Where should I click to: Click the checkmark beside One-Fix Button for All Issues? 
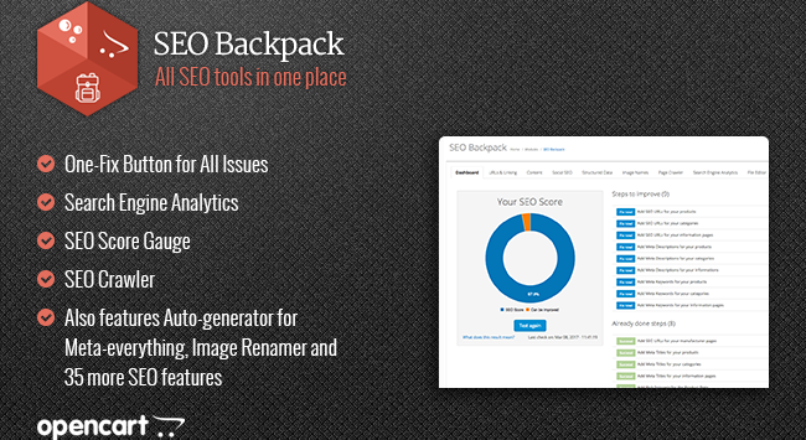tap(46, 164)
